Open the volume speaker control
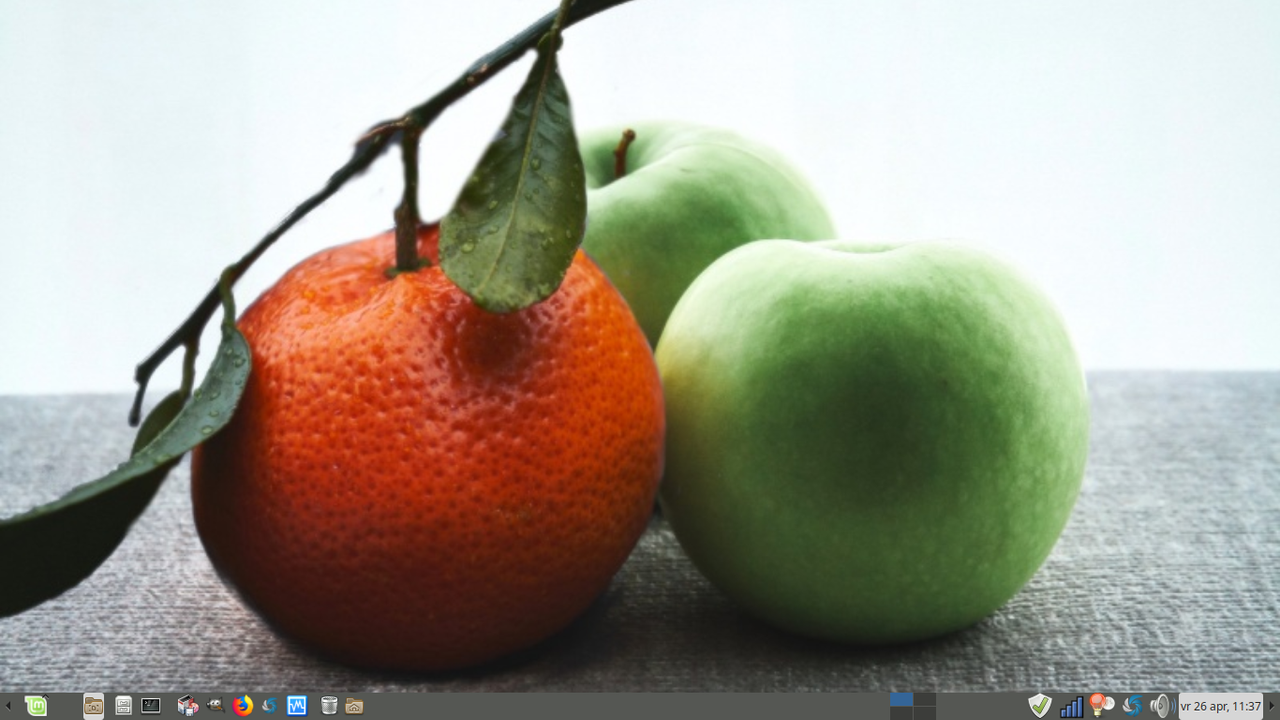The image size is (1280, 720). coord(1160,706)
